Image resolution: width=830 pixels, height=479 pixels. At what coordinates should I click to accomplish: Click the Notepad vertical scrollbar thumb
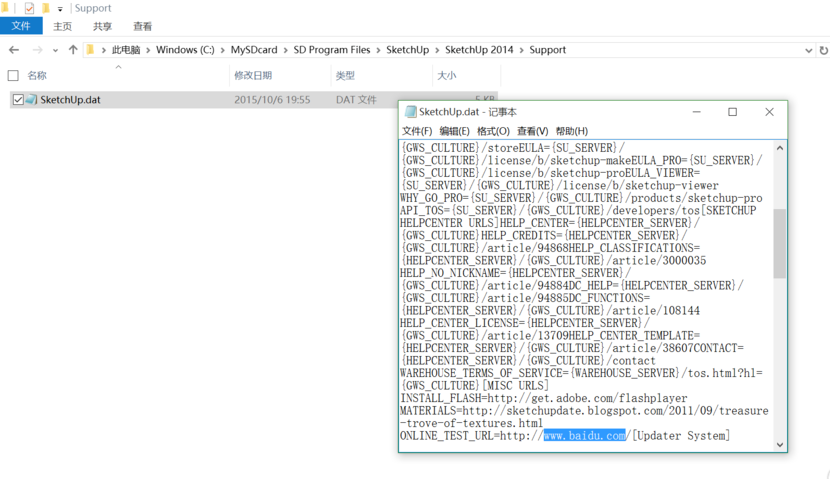[780, 243]
